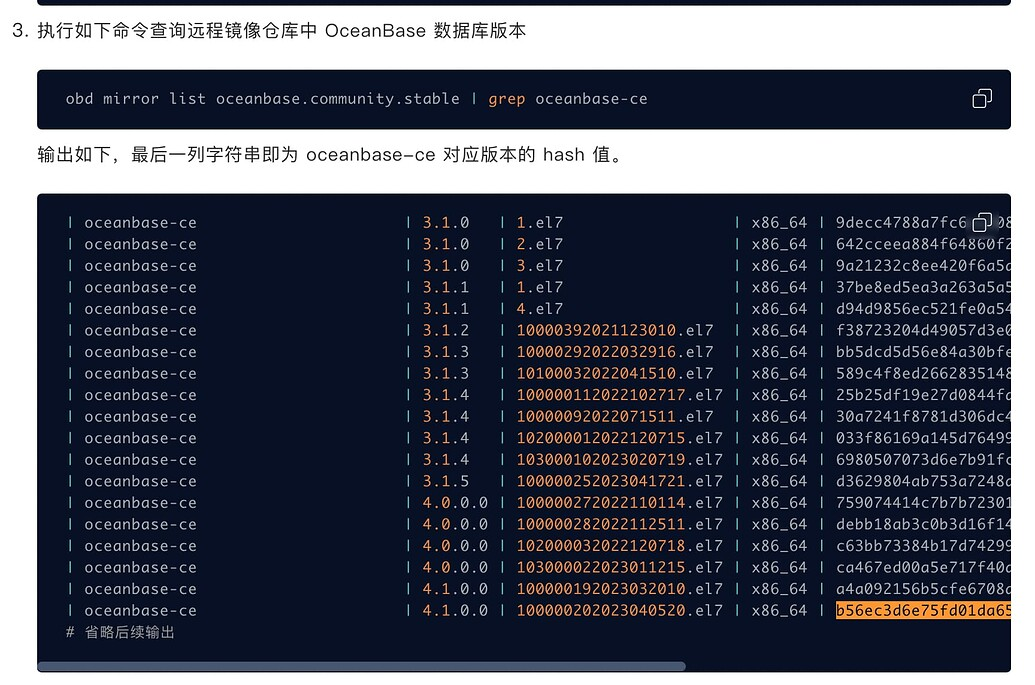The height and width of the screenshot is (685, 1035).
Task: Select build number 100000092022071511.el7
Action: click(615, 416)
